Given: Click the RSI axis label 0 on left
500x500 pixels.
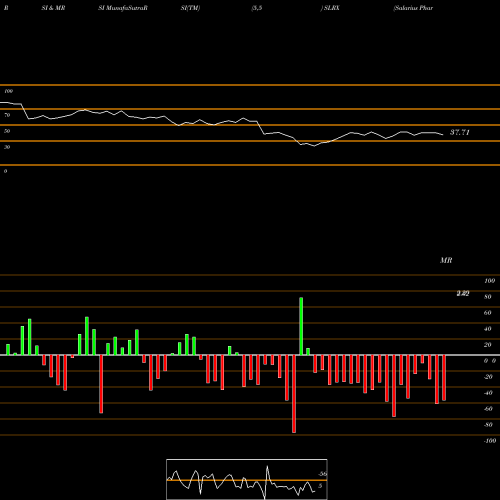Looking at the screenshot, I should click(5, 171).
